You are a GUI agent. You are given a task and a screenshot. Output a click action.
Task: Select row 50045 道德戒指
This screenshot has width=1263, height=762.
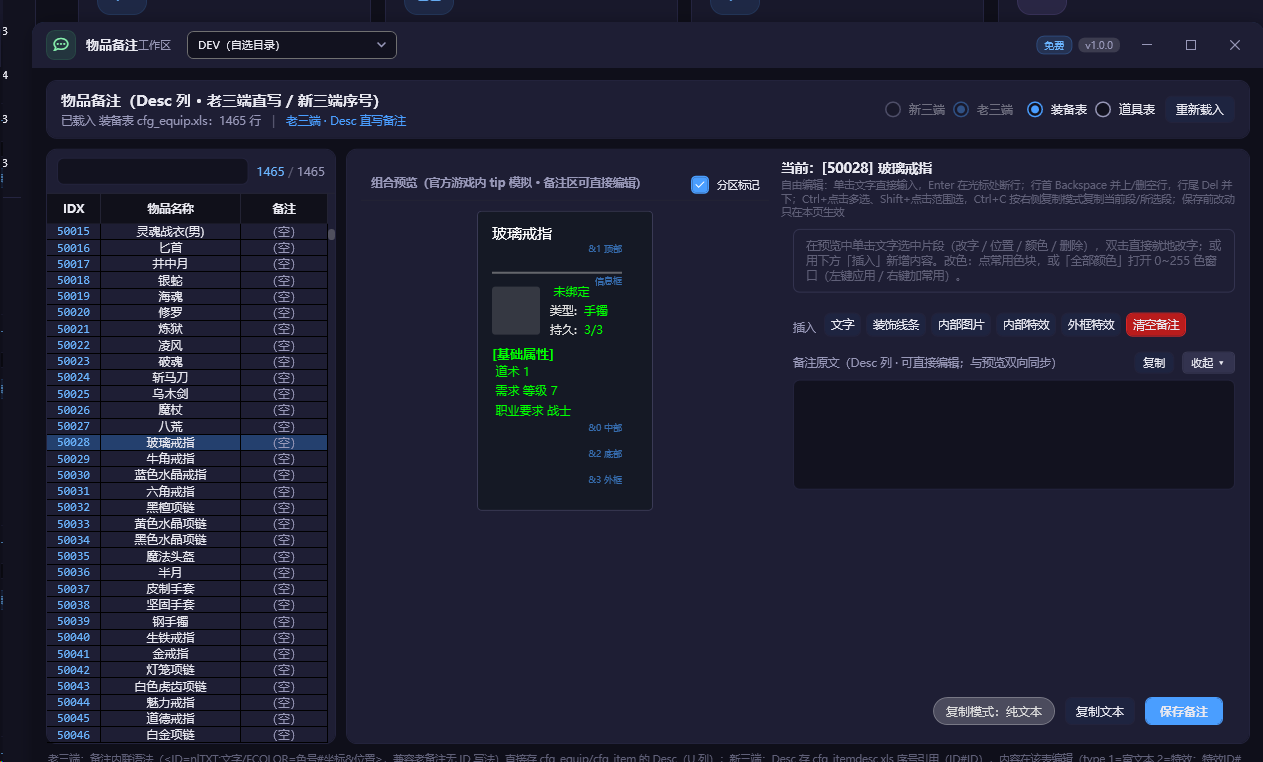coord(187,718)
